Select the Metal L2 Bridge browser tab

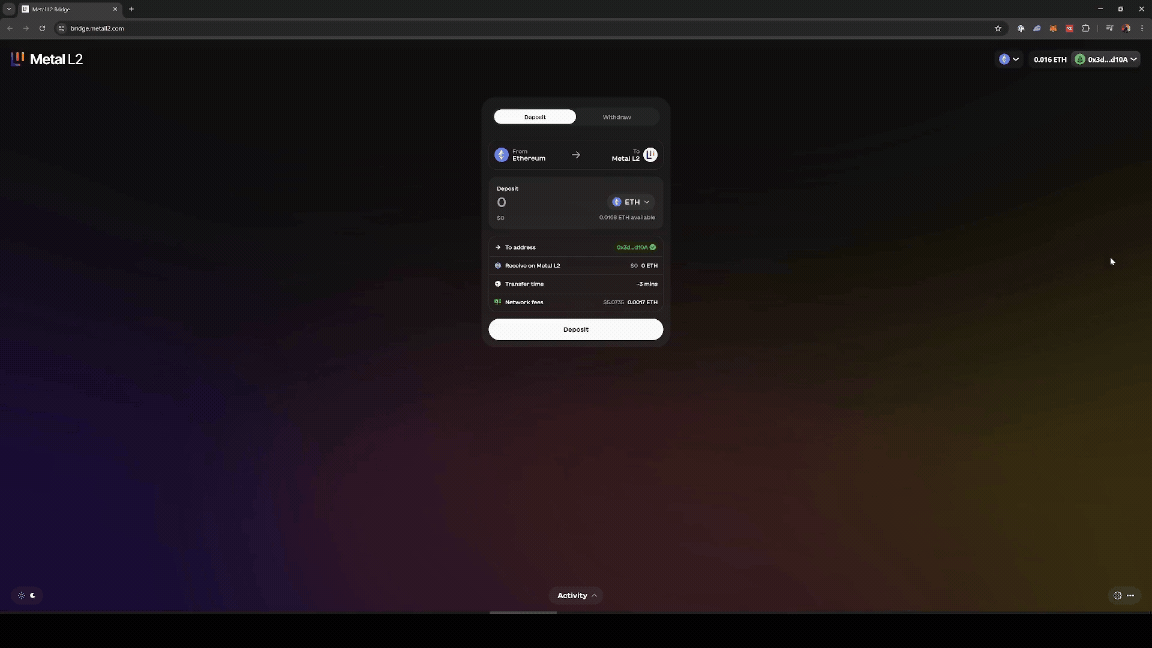click(69, 10)
